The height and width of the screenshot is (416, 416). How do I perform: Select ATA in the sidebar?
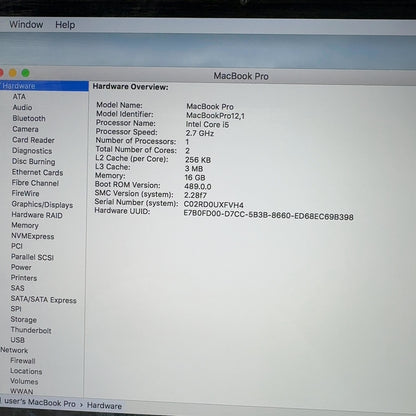click(x=19, y=97)
